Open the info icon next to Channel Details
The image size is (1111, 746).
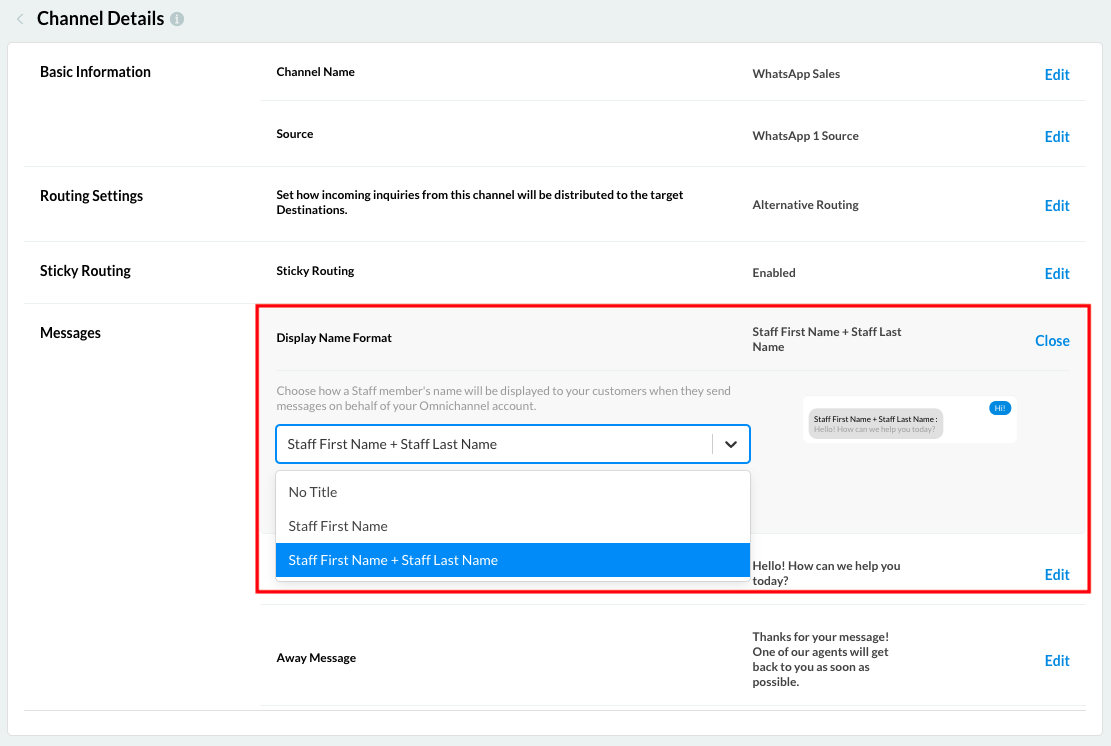pyautogui.click(x=177, y=19)
